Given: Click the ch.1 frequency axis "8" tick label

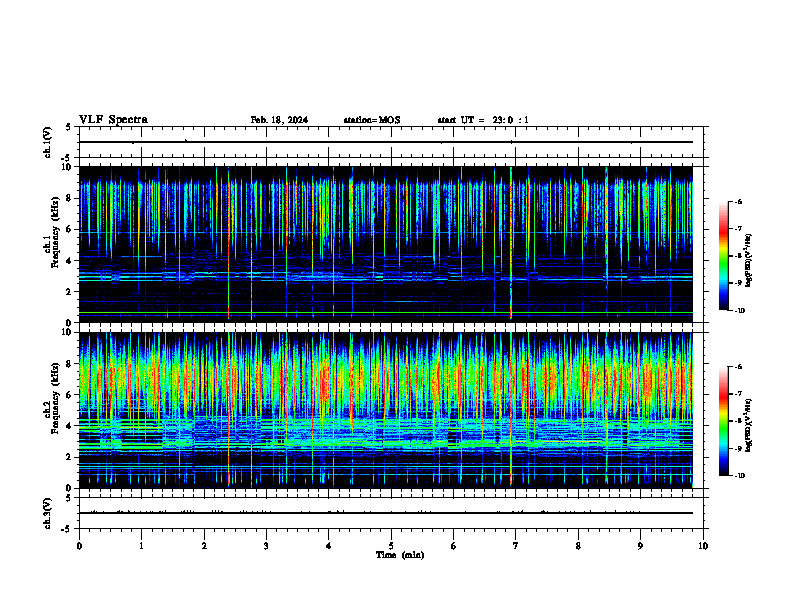Looking at the screenshot, I should [69, 198].
